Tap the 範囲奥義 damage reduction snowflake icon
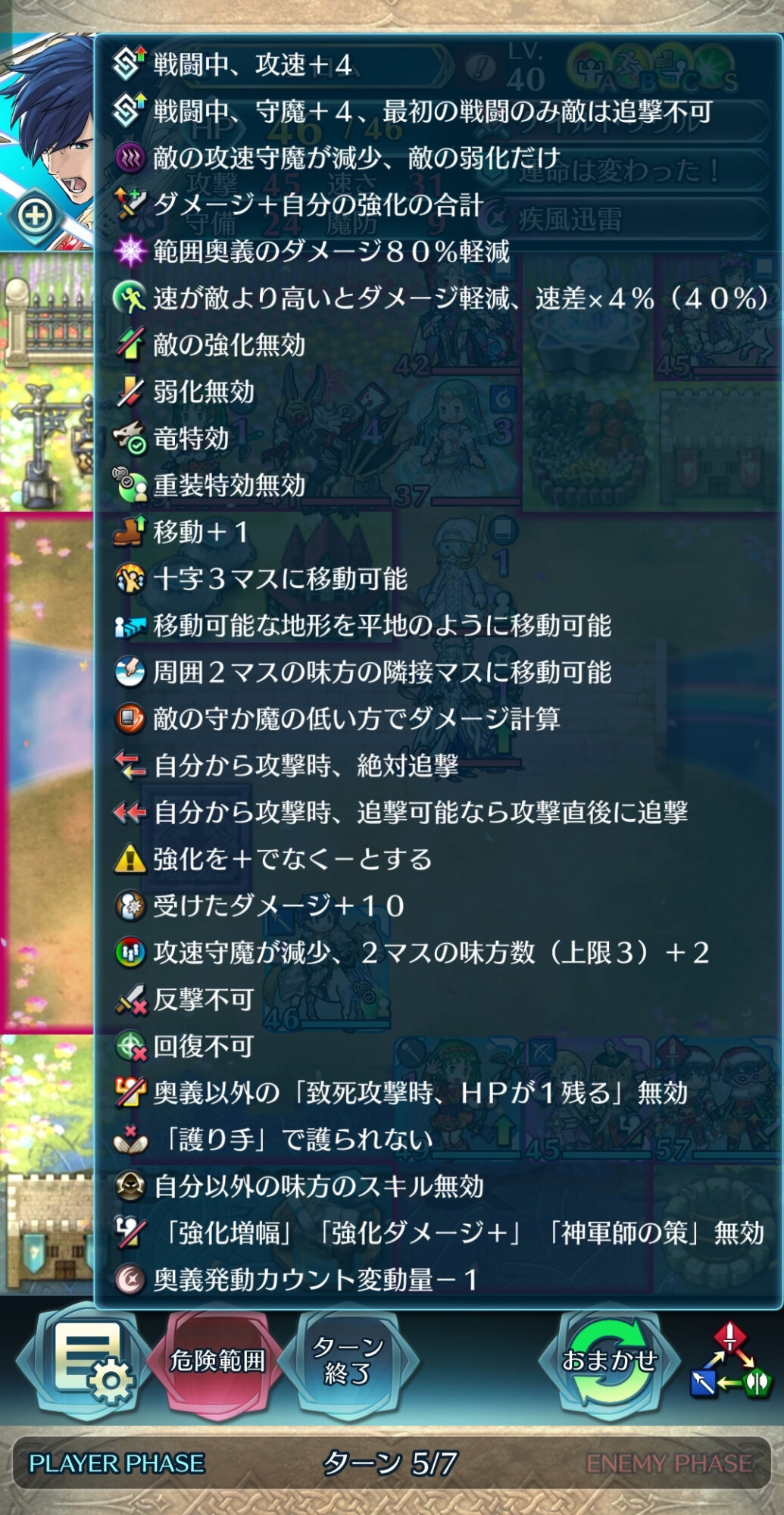Viewport: 784px width, 1515px height. (130, 251)
